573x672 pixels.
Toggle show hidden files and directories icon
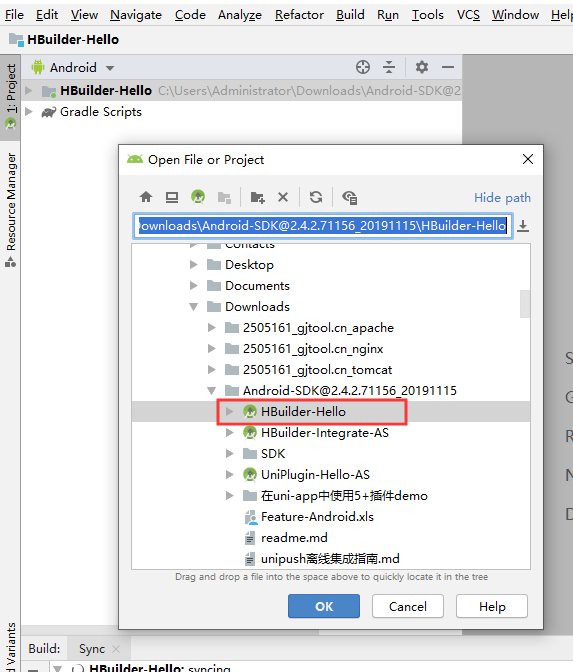coord(349,197)
